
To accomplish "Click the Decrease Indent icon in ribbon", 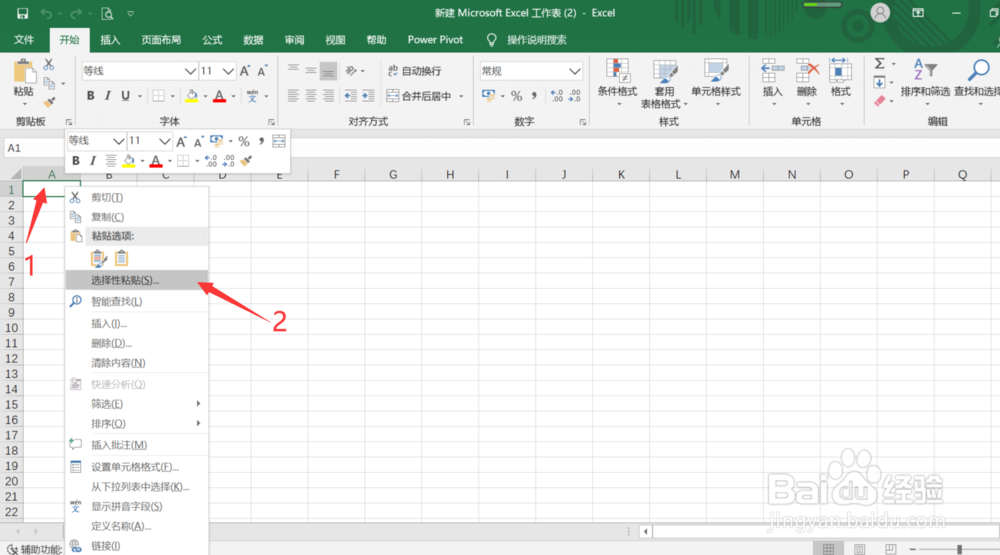I will click(x=351, y=96).
